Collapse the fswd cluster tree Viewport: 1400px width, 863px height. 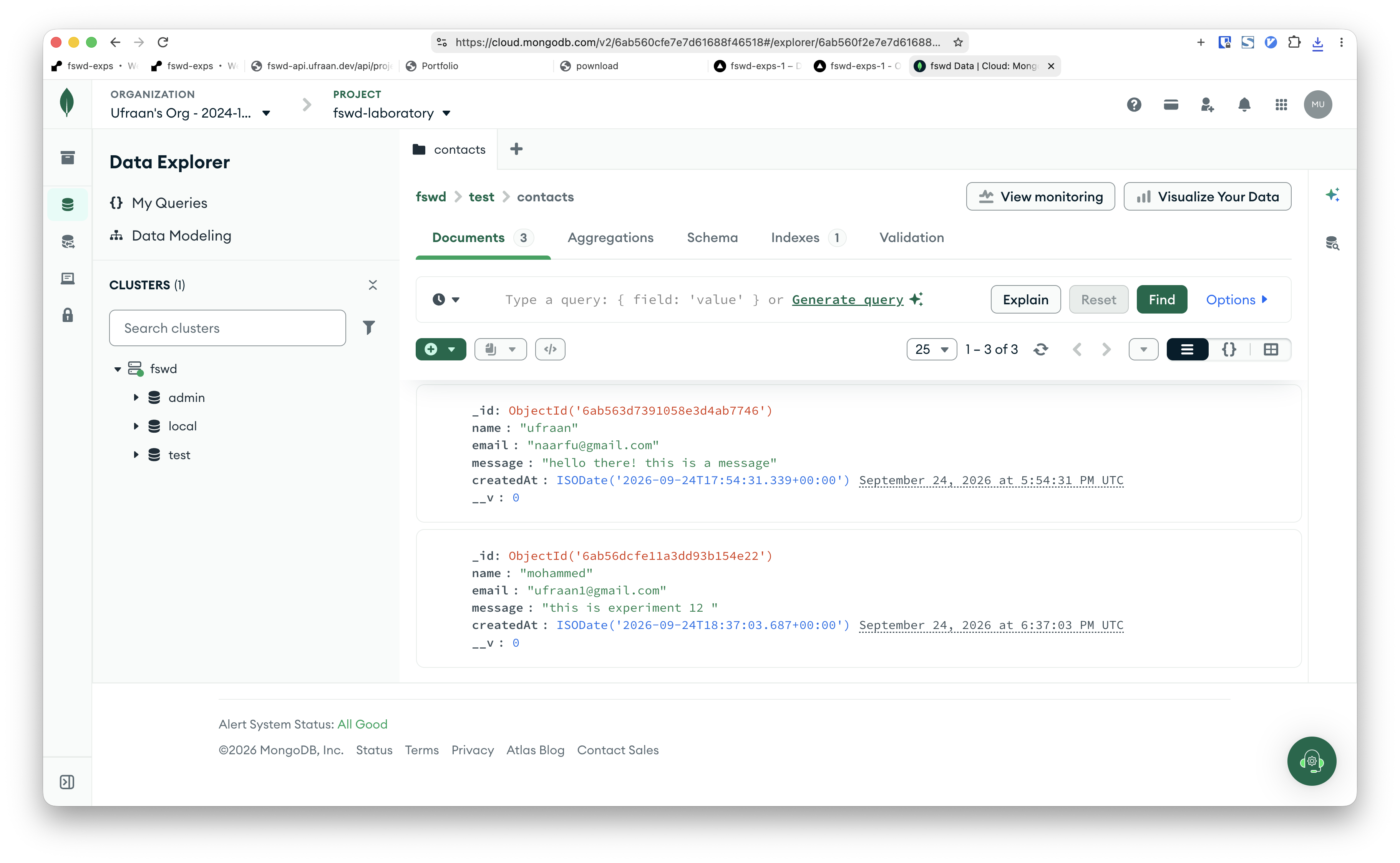click(117, 369)
